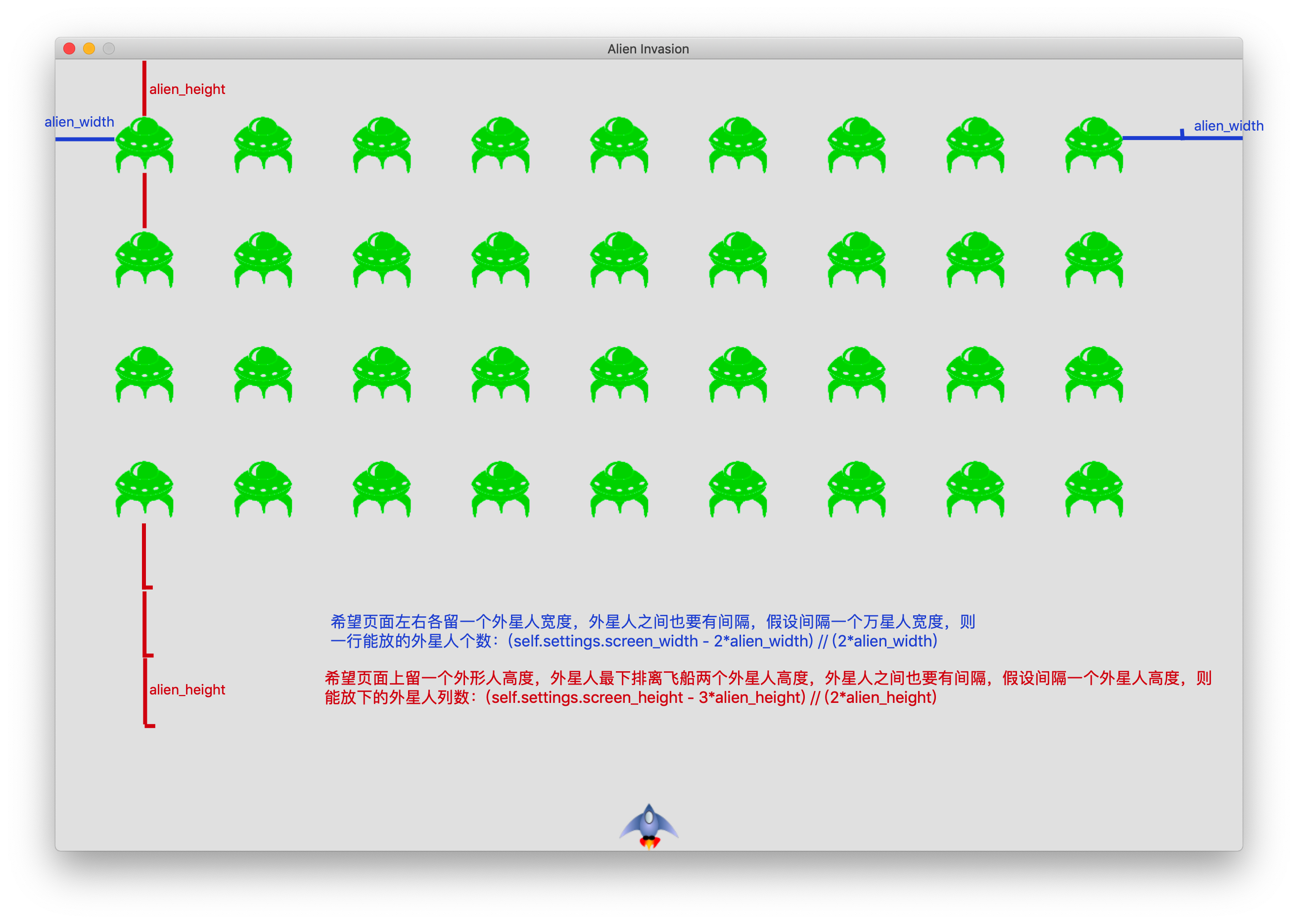Click the bottom red alien_height label
The width and height of the screenshot is (1298, 924).
point(187,690)
